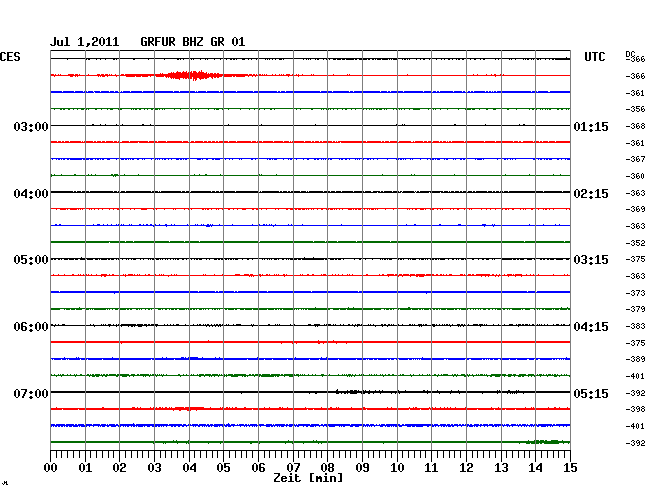
Task: Select the "04:00" local time label
Action: coord(31,194)
